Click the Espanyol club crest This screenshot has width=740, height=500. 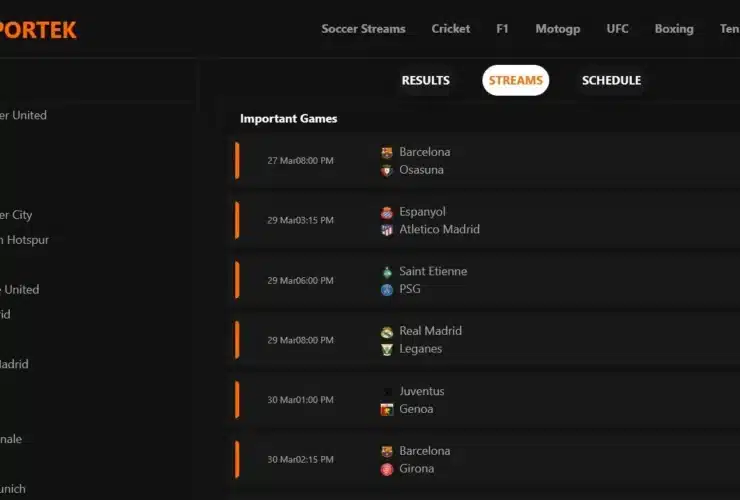(x=387, y=212)
